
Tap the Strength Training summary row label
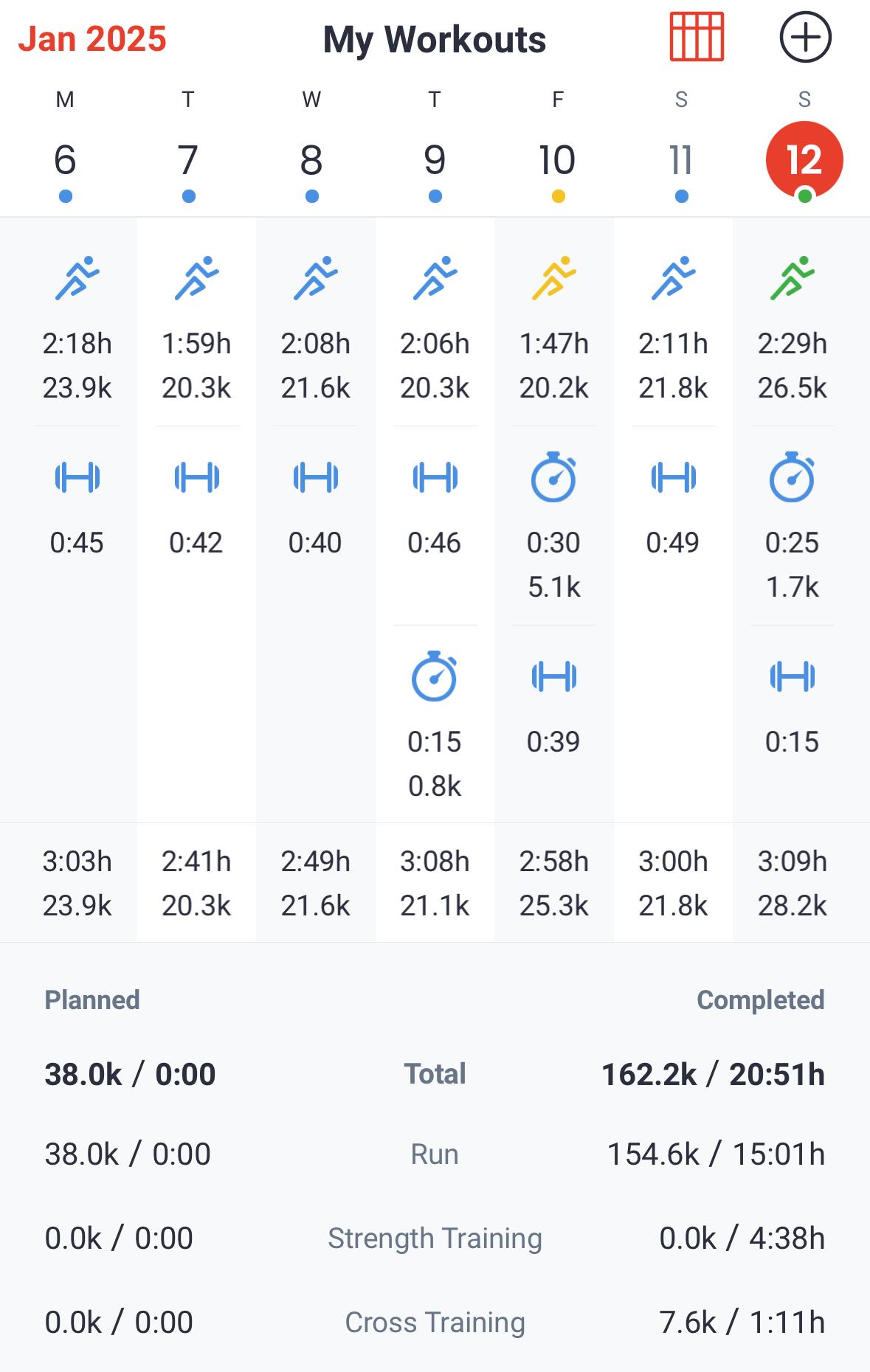click(435, 1238)
